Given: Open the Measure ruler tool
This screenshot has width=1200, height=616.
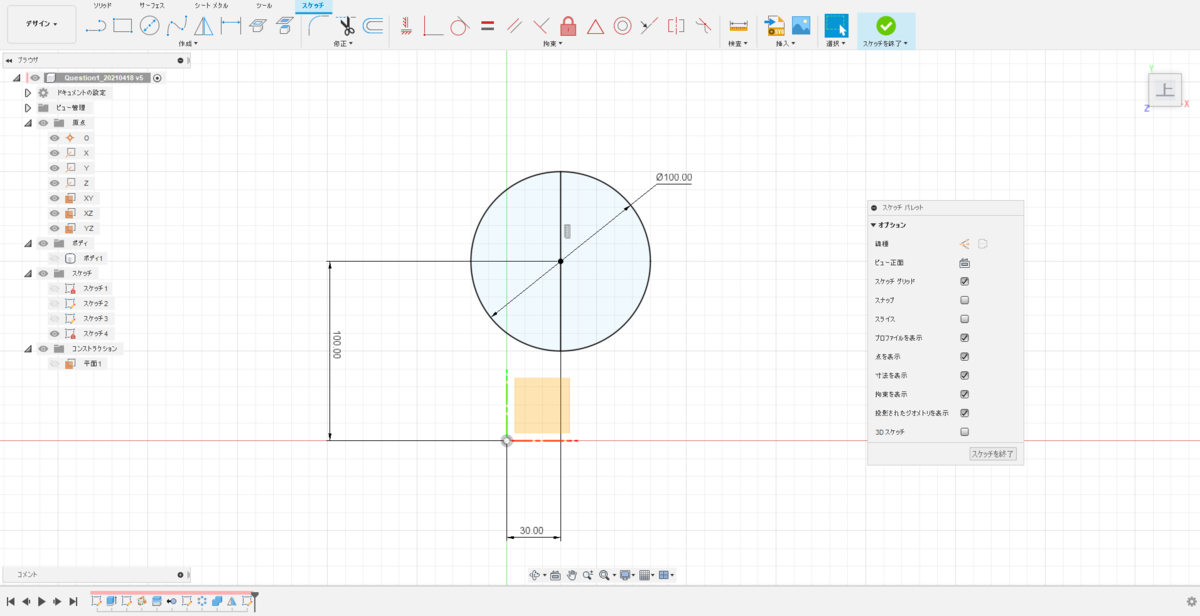Looking at the screenshot, I should tap(739, 26).
